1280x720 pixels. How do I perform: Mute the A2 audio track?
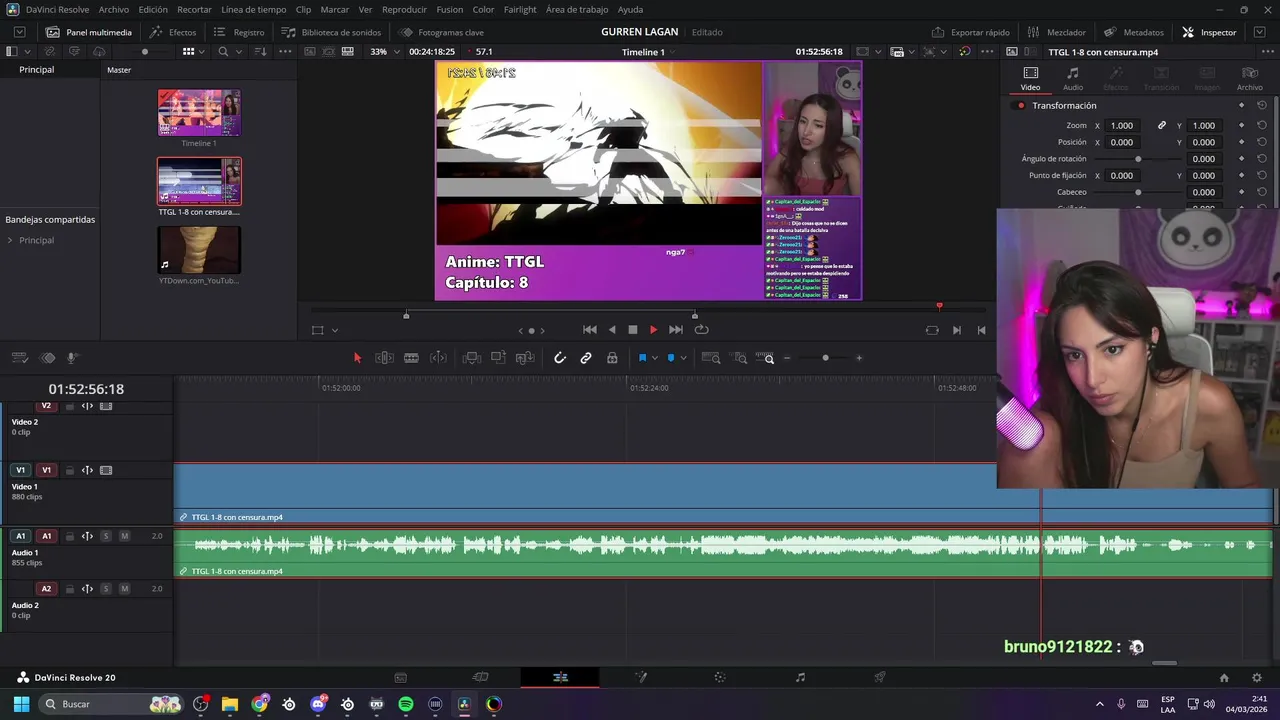click(124, 589)
